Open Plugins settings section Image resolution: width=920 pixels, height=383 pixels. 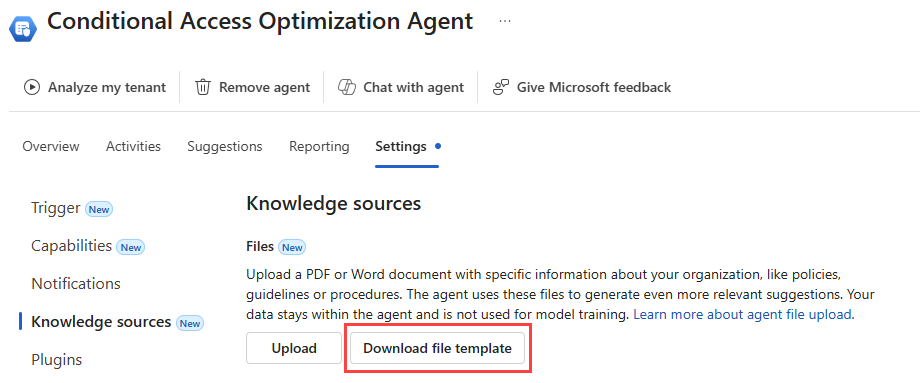(x=56, y=359)
